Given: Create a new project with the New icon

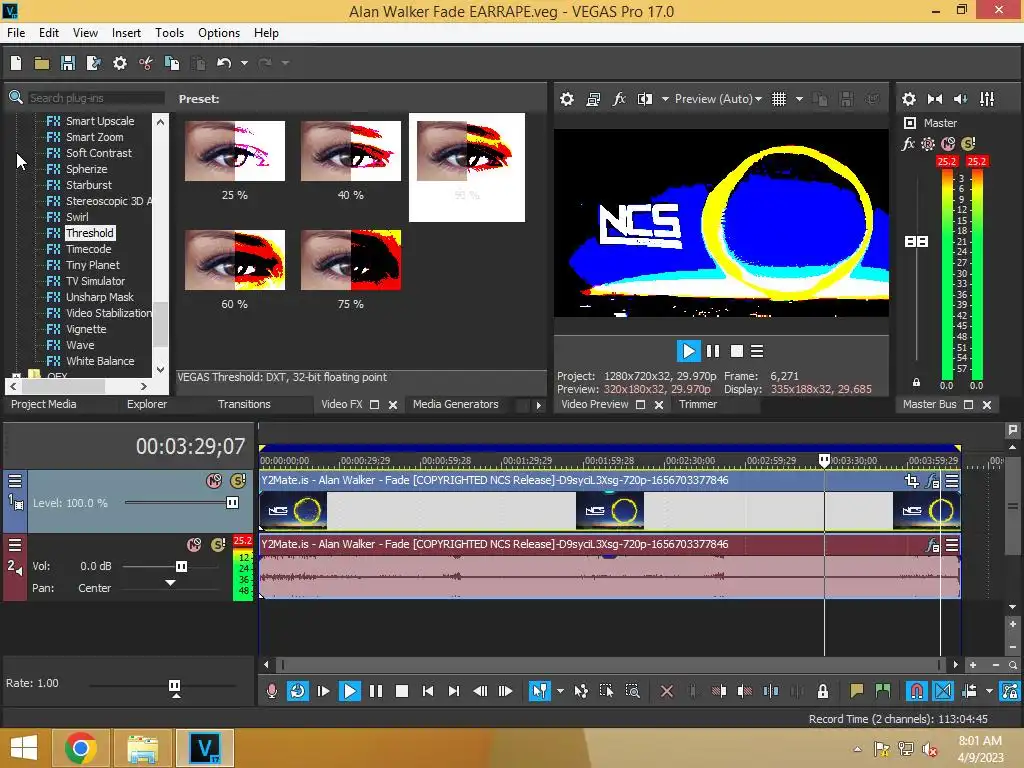Looking at the screenshot, I should pos(16,63).
